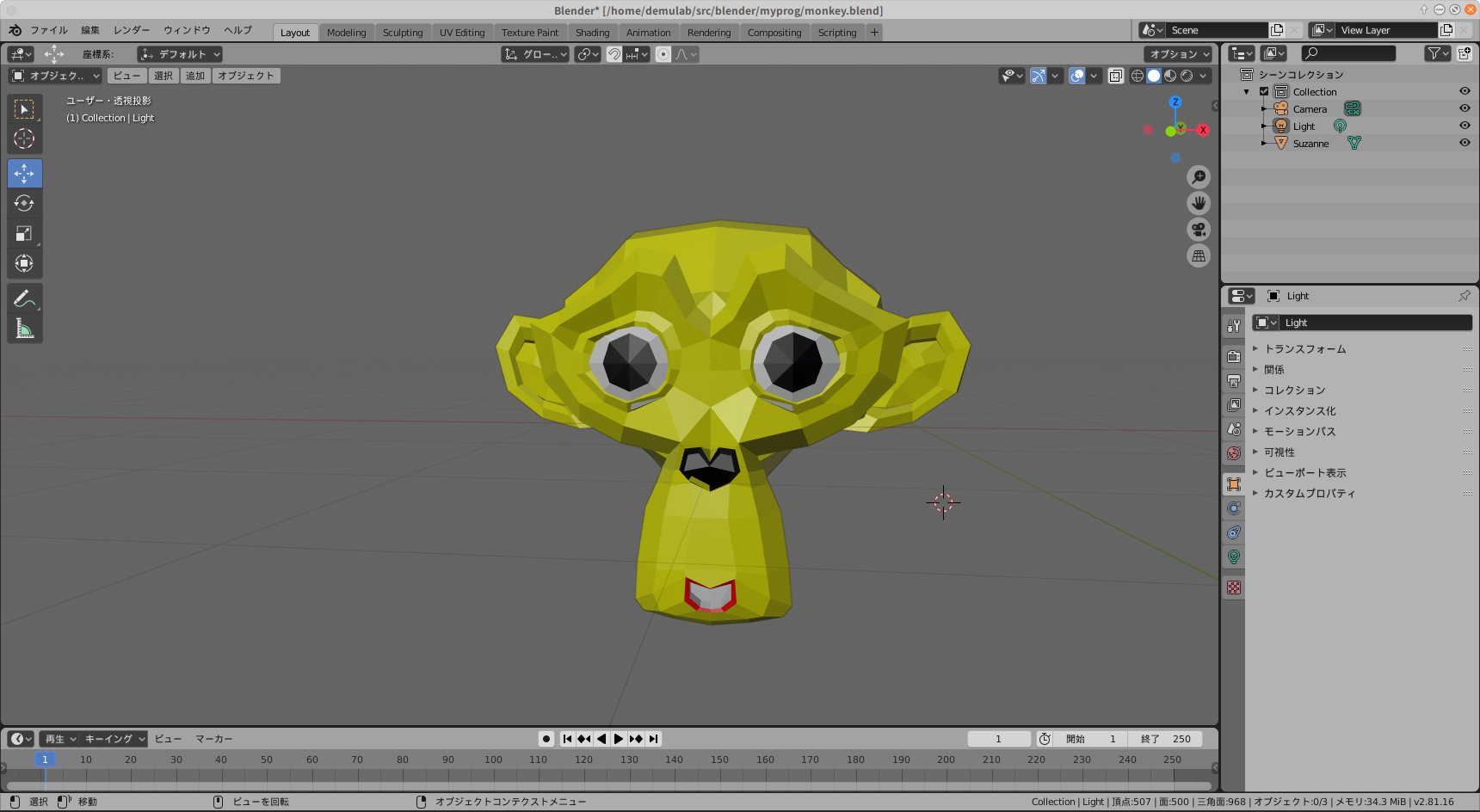1480x812 pixels.
Task: Open the pivot point dropdown
Action: point(588,54)
